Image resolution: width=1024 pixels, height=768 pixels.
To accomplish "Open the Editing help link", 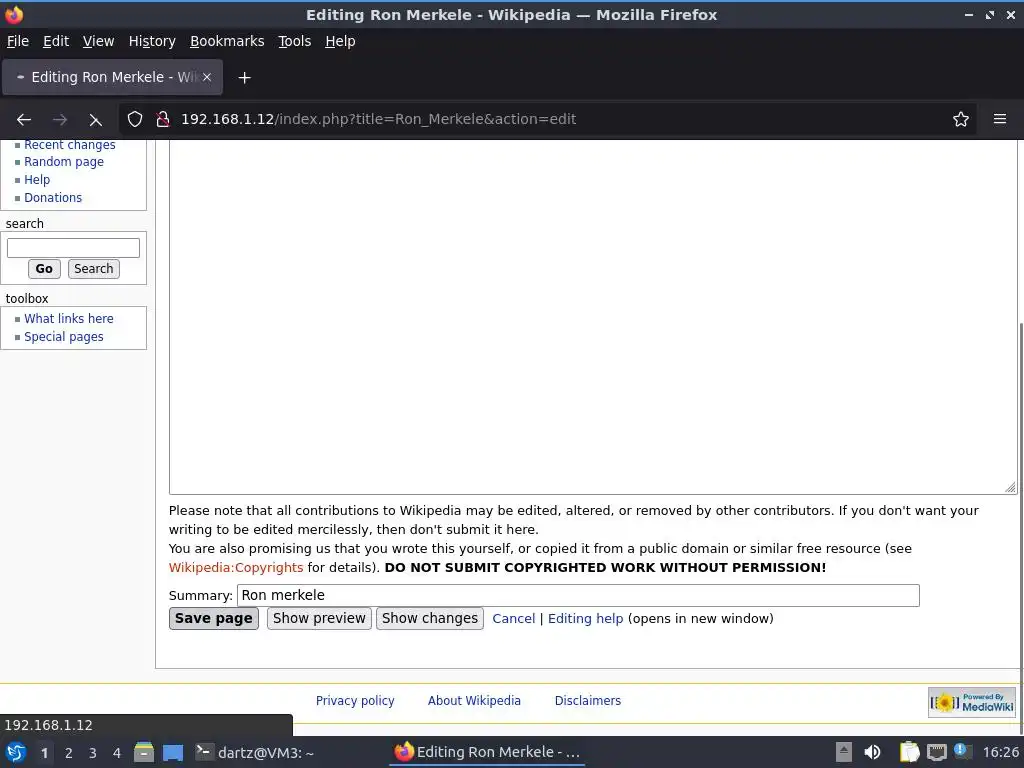I will [x=585, y=618].
